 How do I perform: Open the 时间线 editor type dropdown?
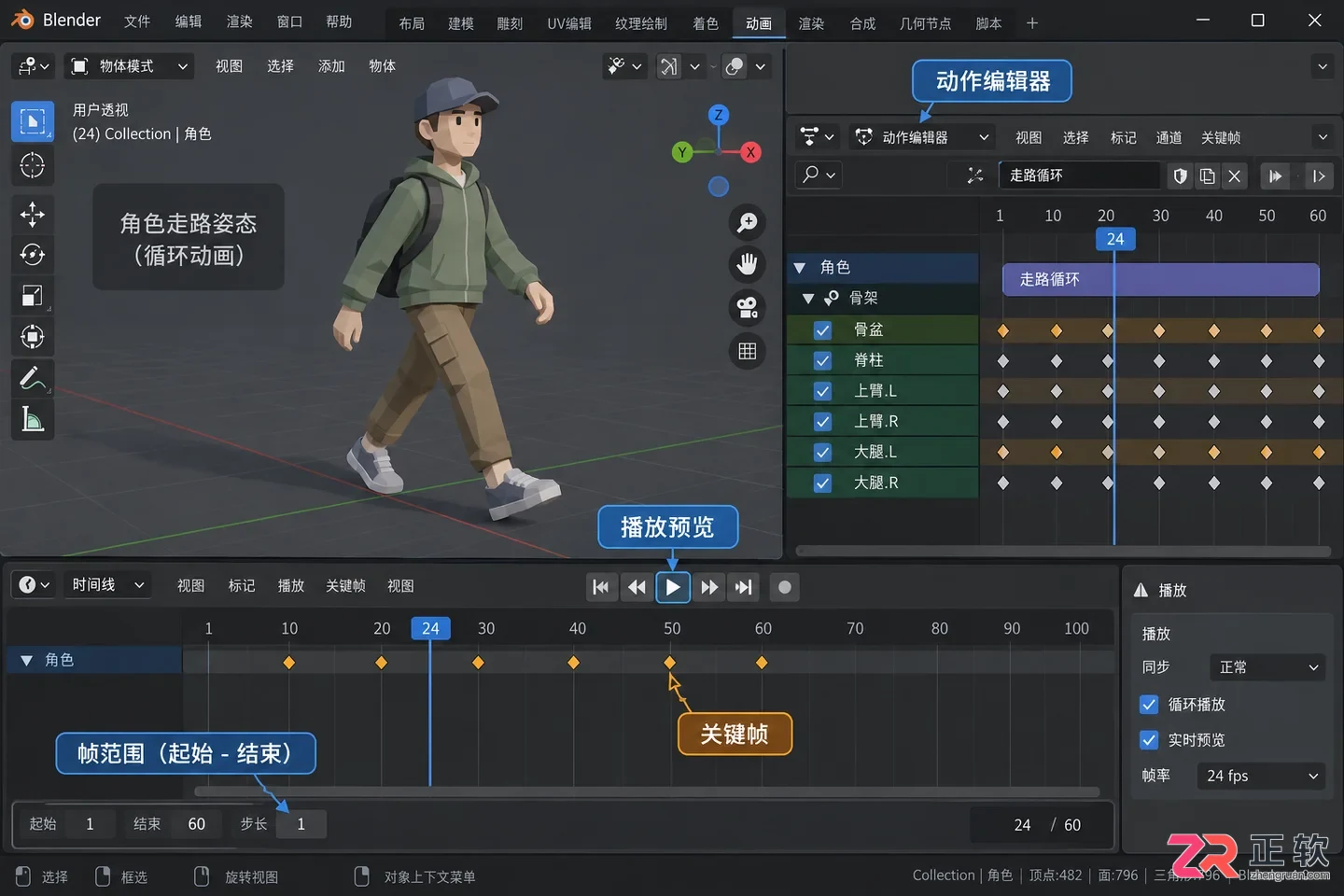tap(106, 585)
